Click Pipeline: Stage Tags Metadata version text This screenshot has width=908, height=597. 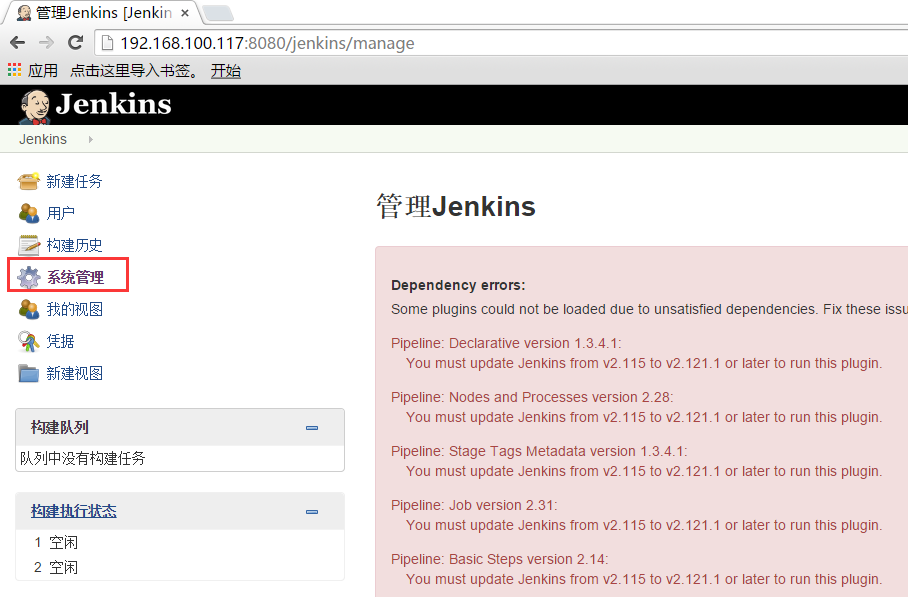539,451
